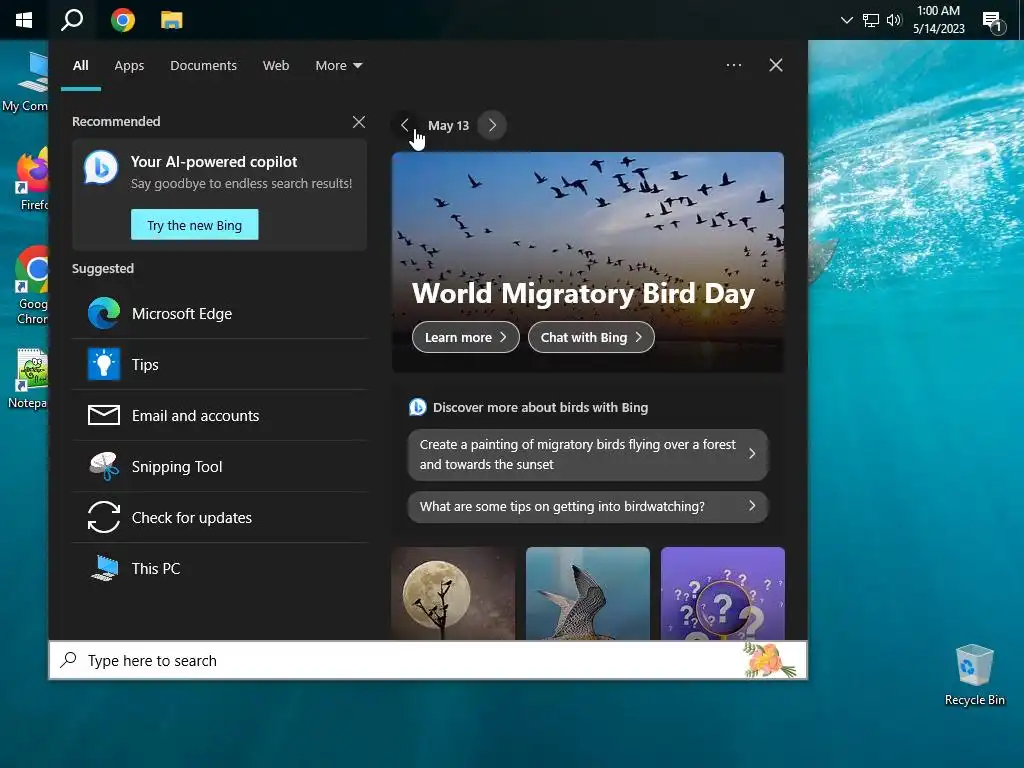Go to previous day before May 13

(x=405, y=125)
